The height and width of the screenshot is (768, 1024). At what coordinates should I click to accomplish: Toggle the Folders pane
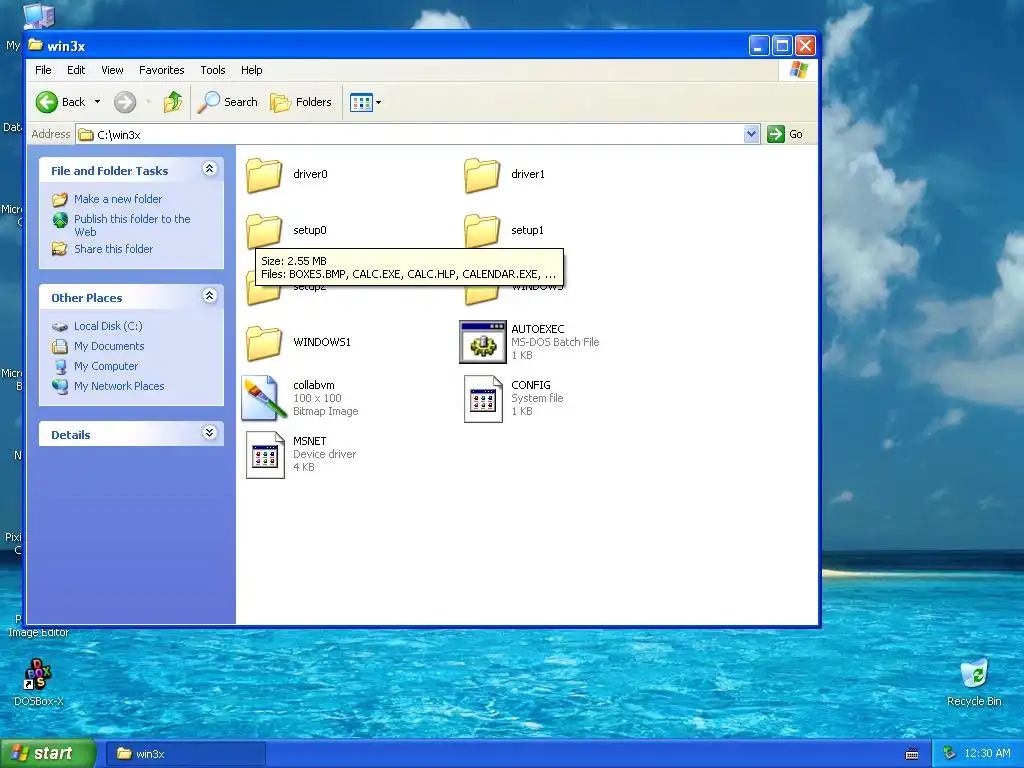tap(301, 102)
